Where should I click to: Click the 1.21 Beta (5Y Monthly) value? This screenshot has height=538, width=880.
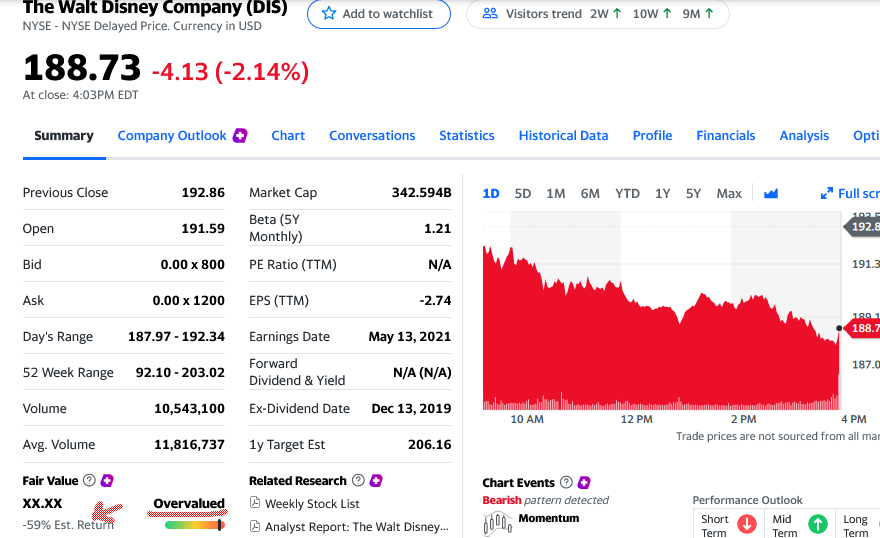click(x=438, y=228)
